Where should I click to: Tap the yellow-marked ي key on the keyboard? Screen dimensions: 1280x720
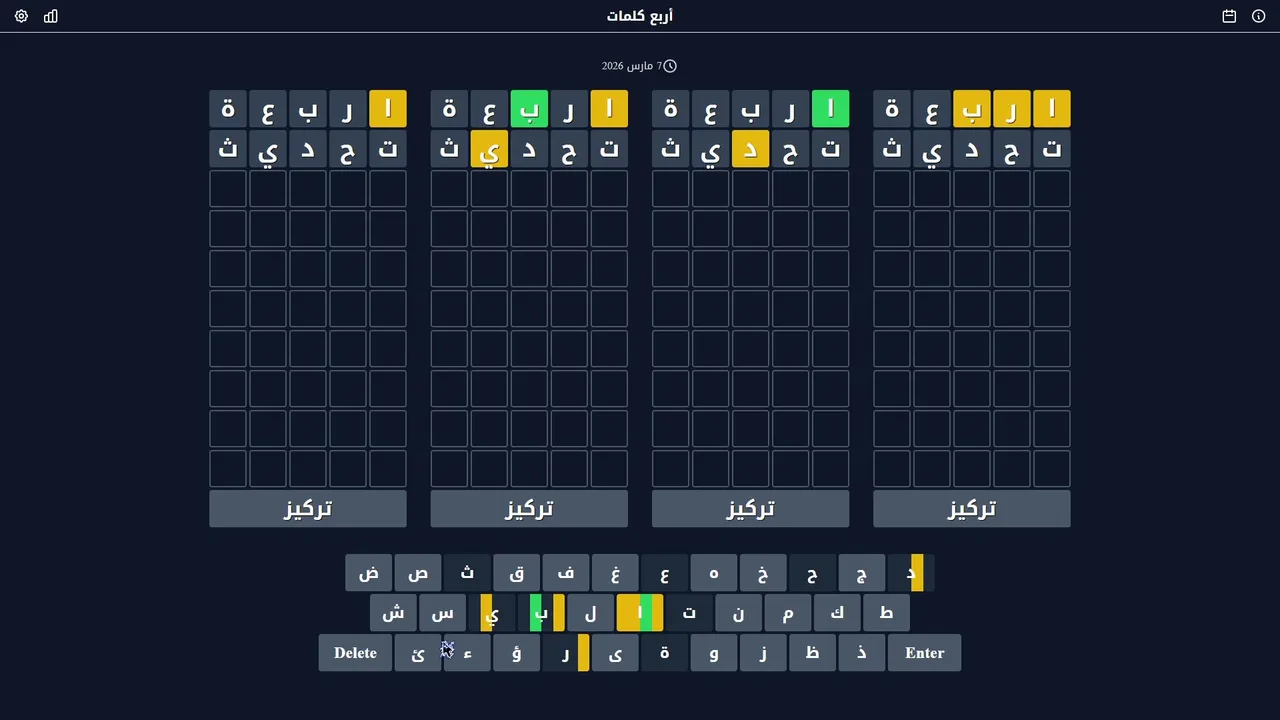click(491, 613)
